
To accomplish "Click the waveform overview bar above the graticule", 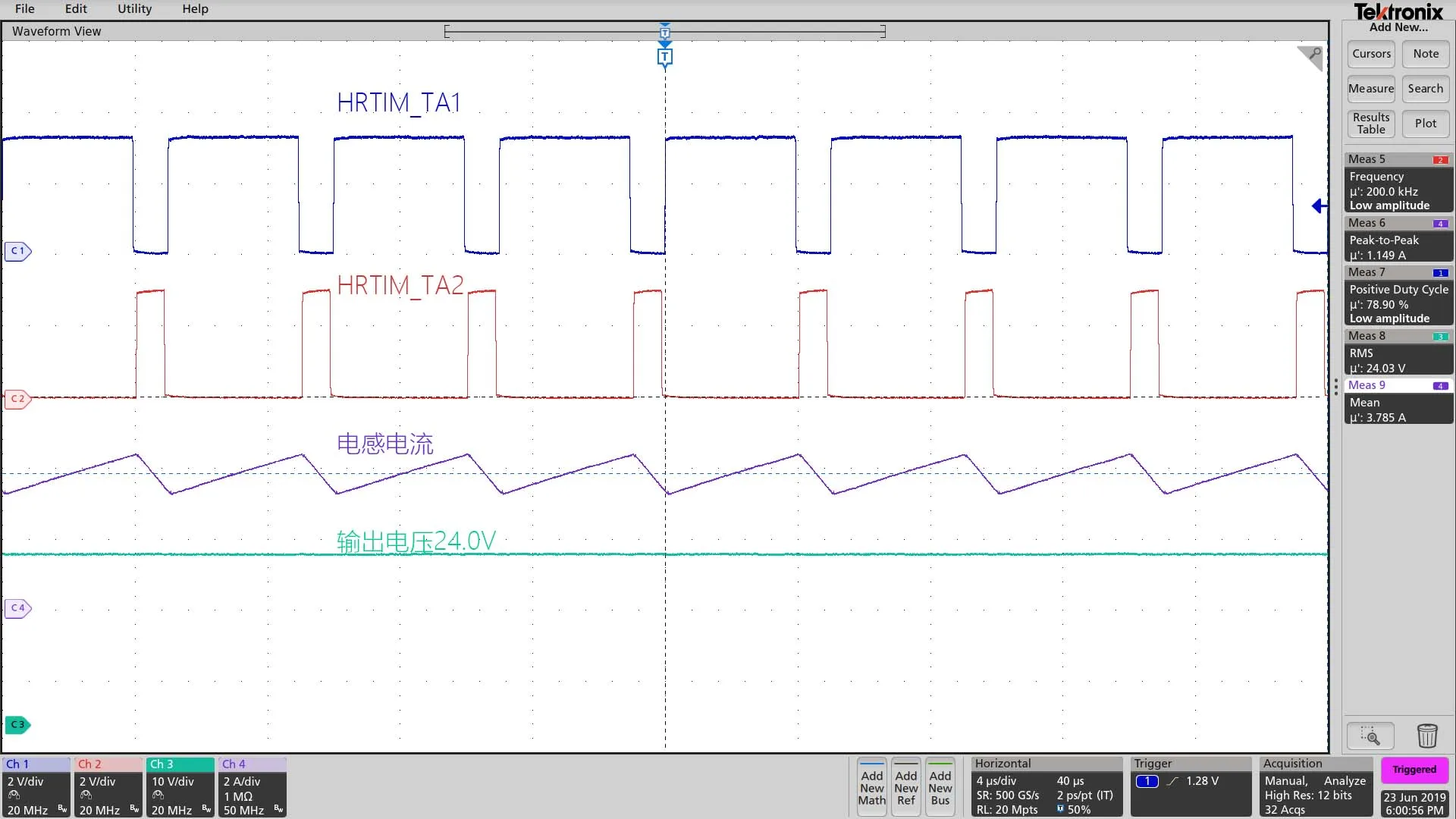I will [665, 31].
